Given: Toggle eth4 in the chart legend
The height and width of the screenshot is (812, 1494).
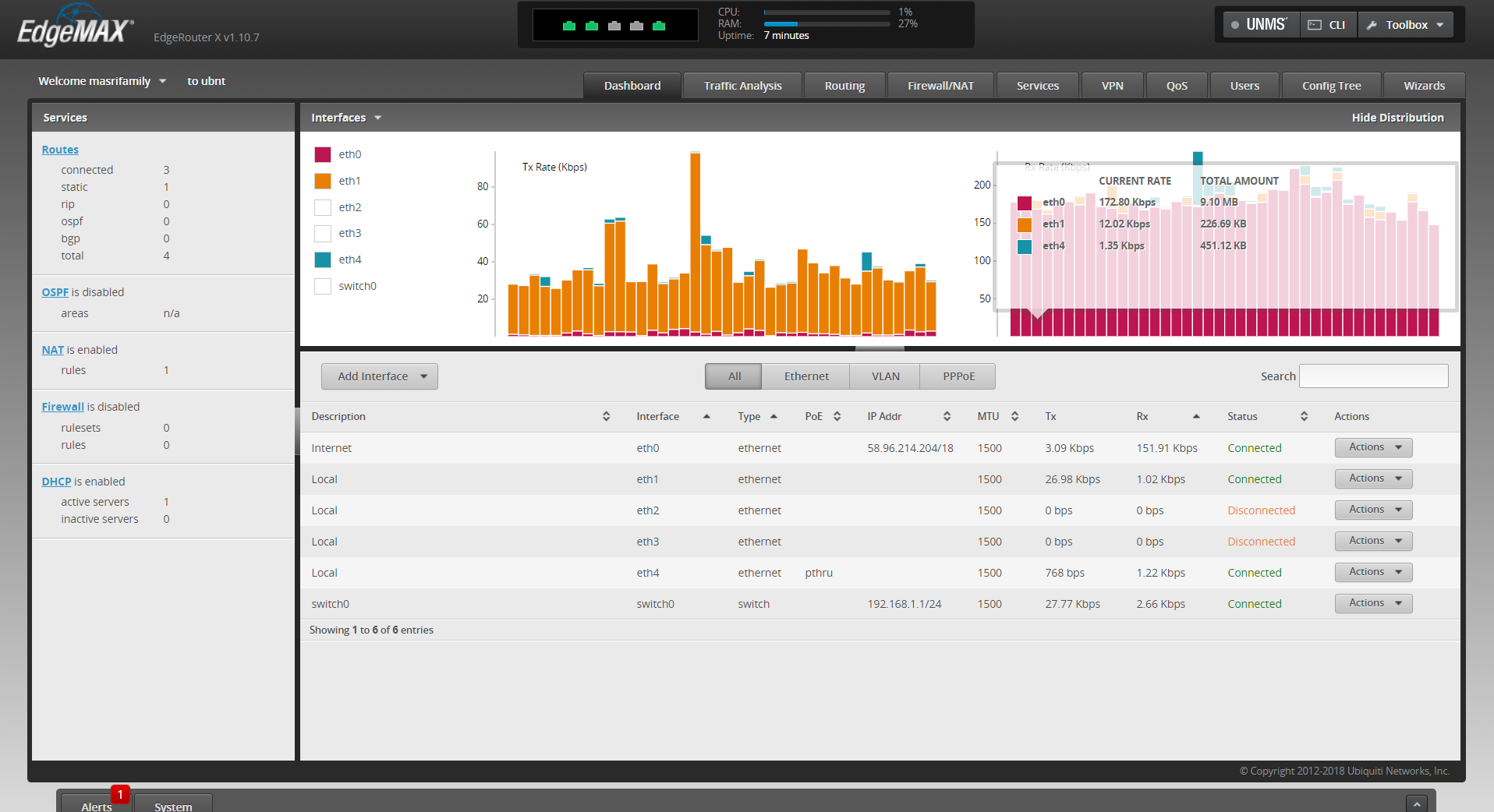Looking at the screenshot, I should (323, 259).
